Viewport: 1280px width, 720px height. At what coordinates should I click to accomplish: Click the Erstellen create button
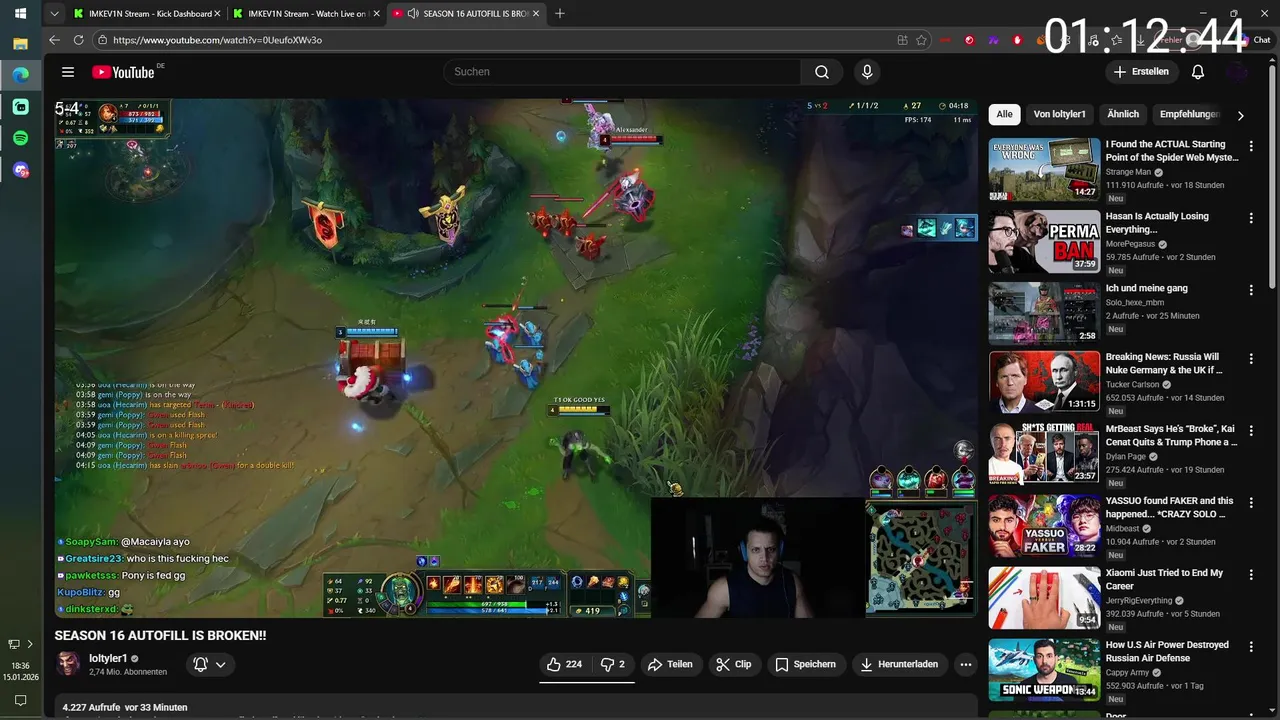point(1141,72)
